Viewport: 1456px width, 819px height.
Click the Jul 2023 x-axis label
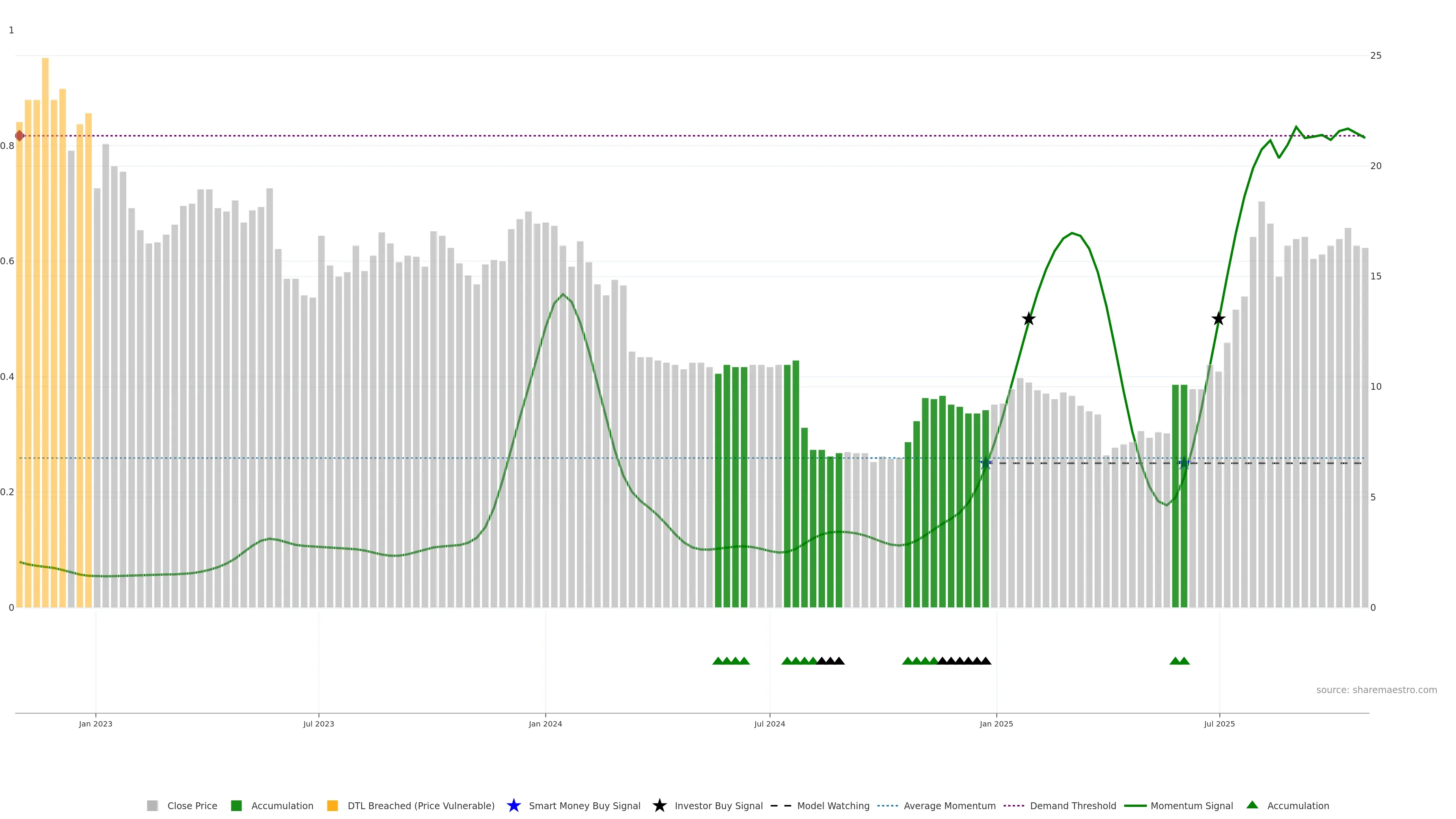(318, 723)
